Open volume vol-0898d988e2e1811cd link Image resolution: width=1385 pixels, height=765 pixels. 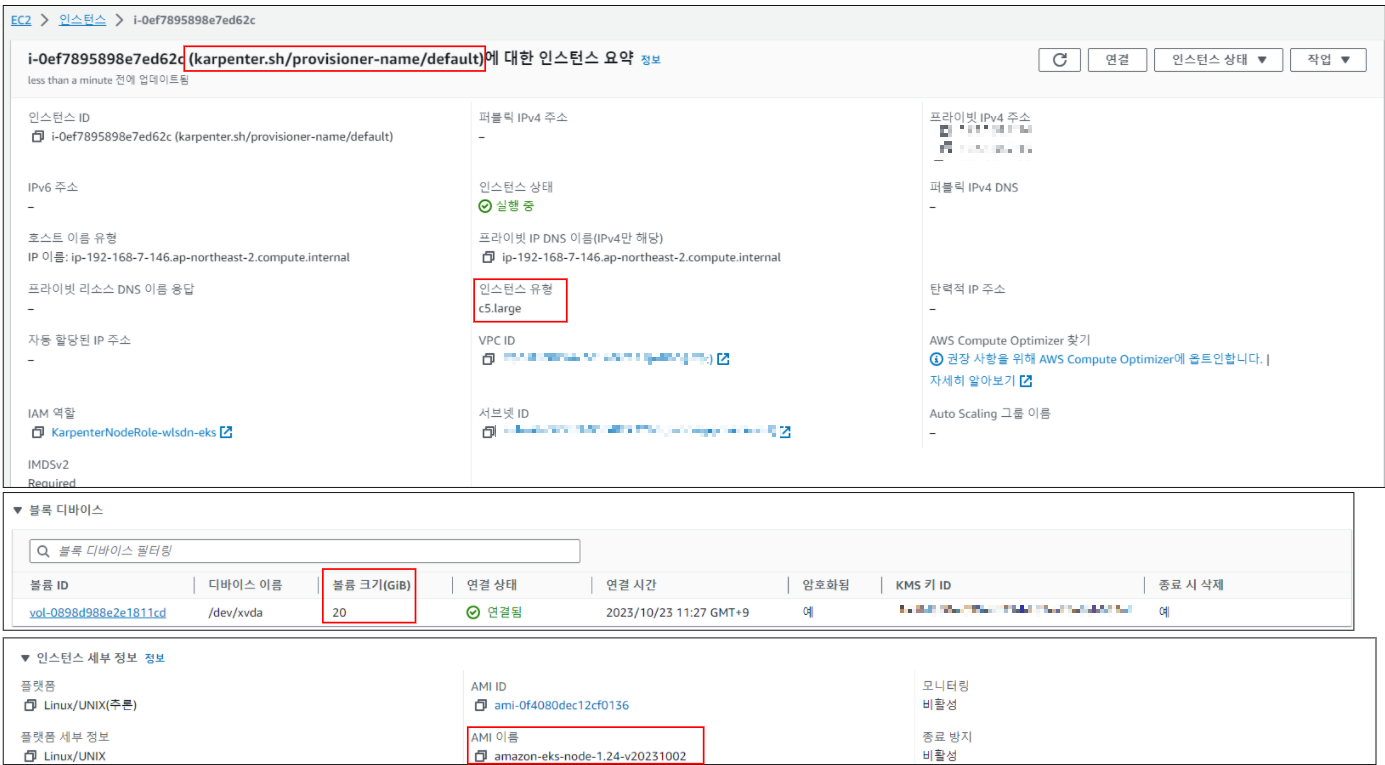98,612
